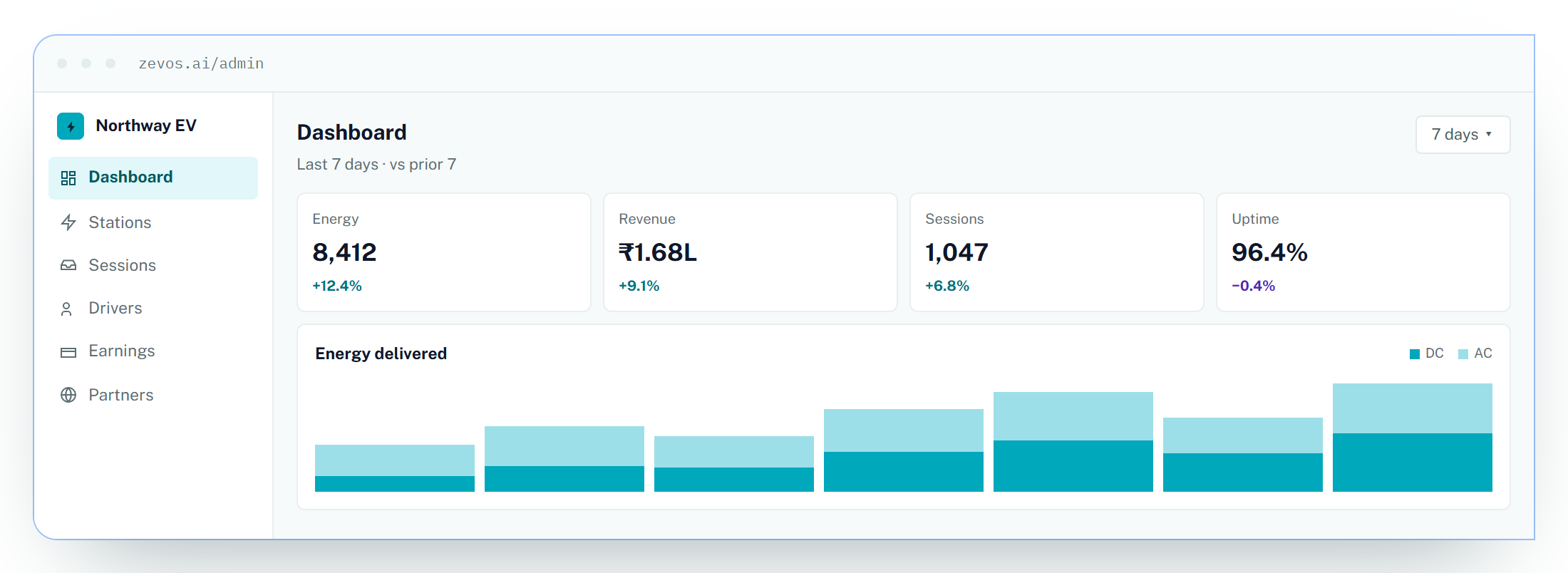Click the Earnings card icon

(68, 352)
